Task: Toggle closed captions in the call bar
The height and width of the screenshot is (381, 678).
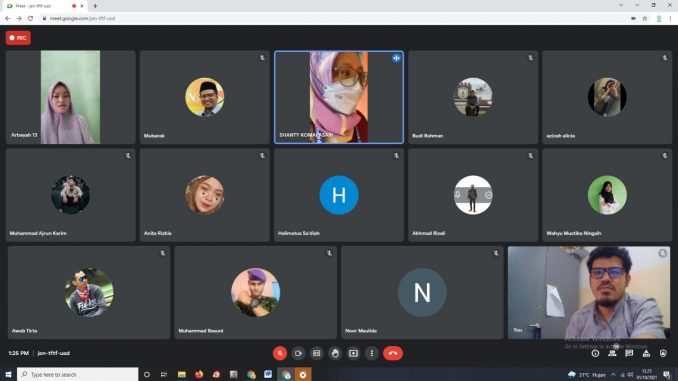Action: click(317, 353)
